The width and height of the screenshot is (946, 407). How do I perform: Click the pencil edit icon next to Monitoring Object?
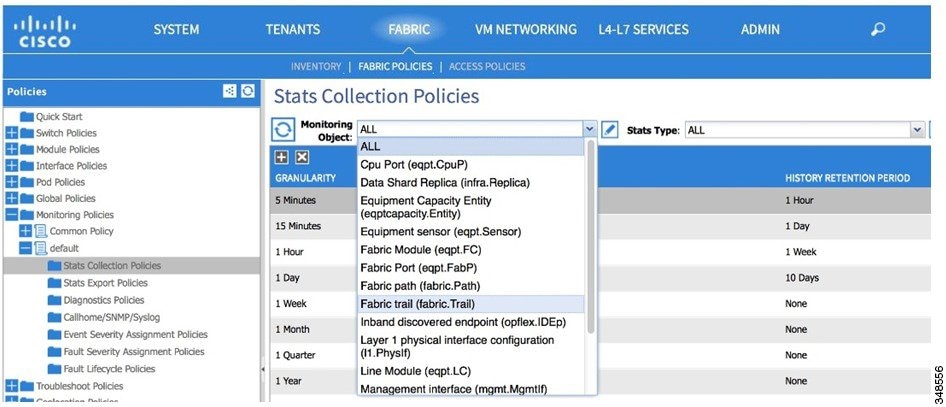click(609, 130)
